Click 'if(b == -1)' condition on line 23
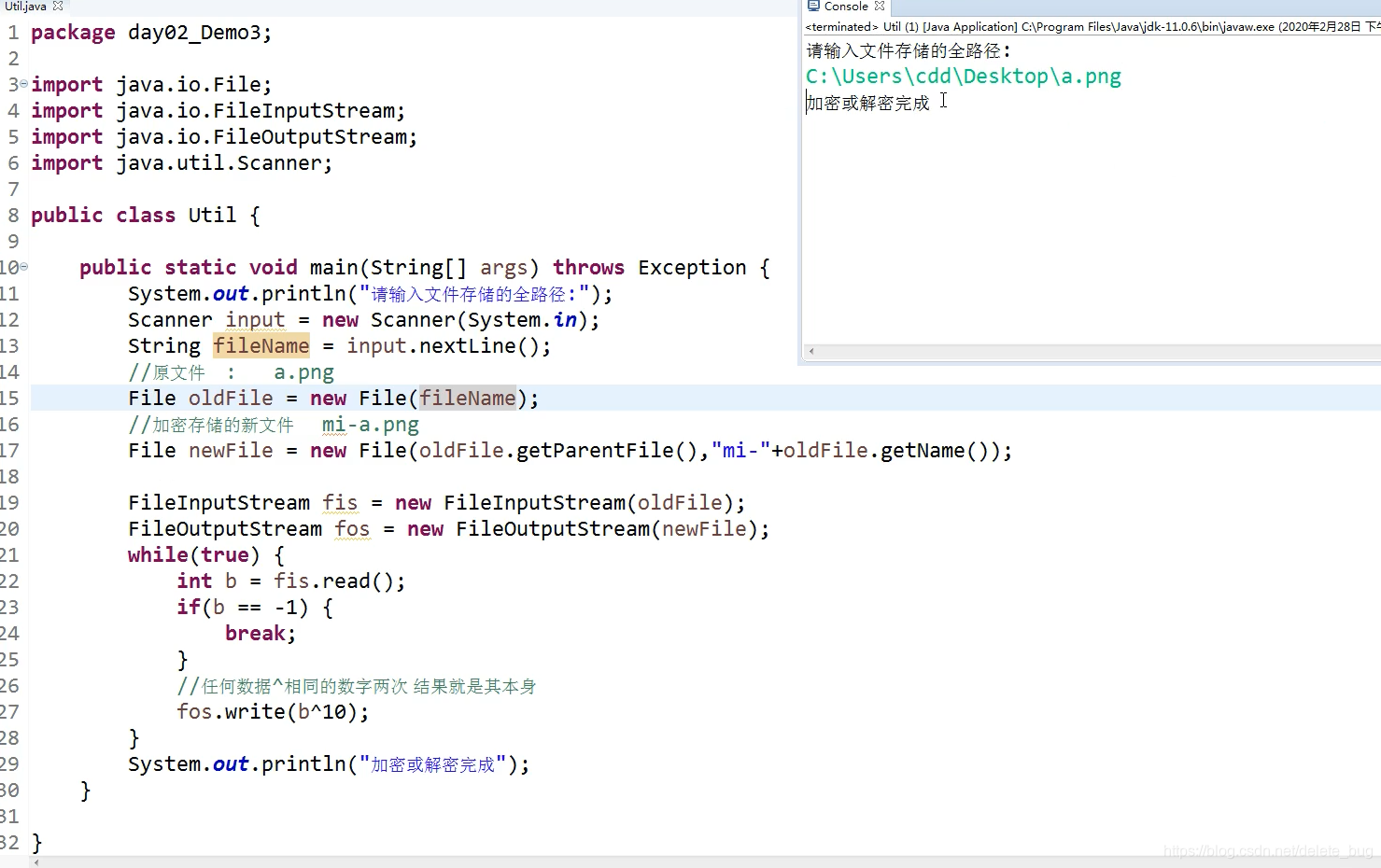This screenshot has height=868, width=1381. tap(243, 608)
